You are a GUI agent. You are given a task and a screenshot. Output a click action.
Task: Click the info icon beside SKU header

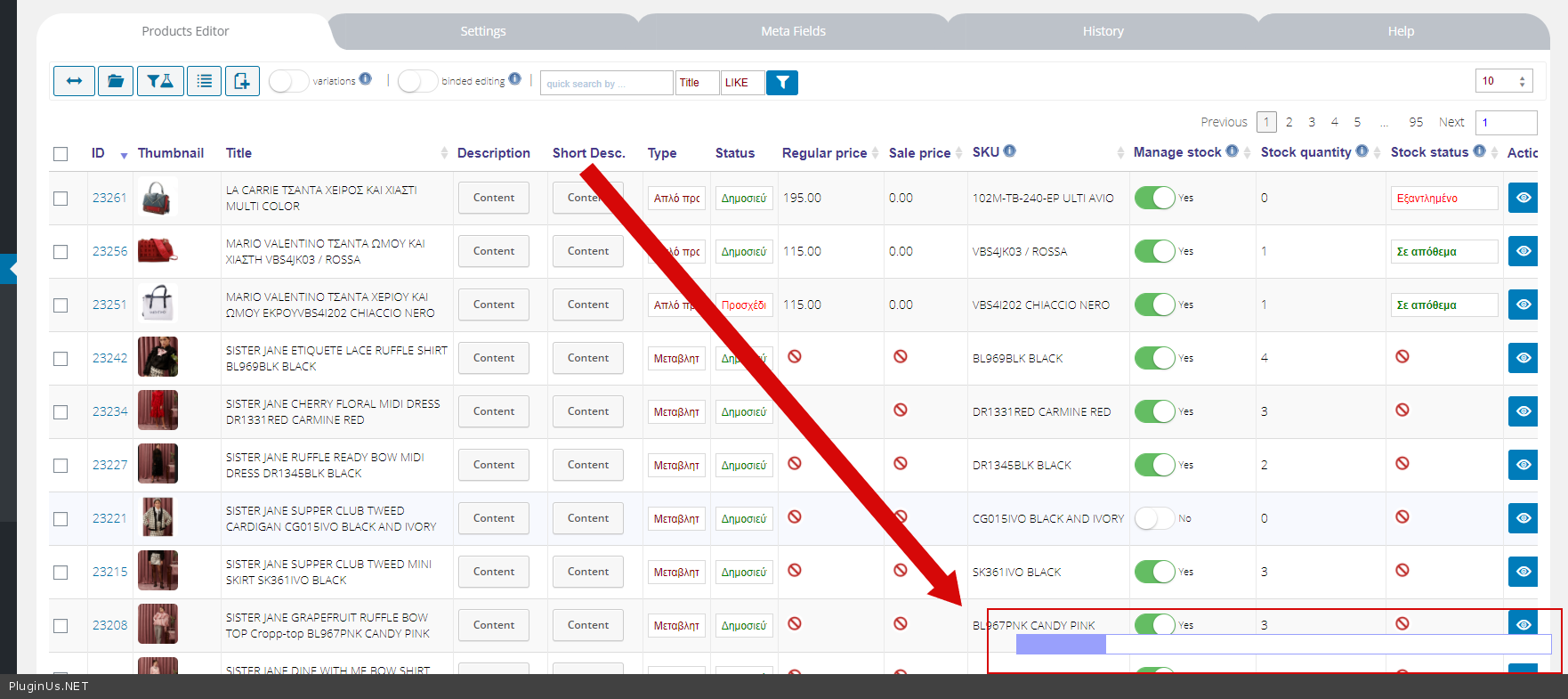tap(1010, 151)
